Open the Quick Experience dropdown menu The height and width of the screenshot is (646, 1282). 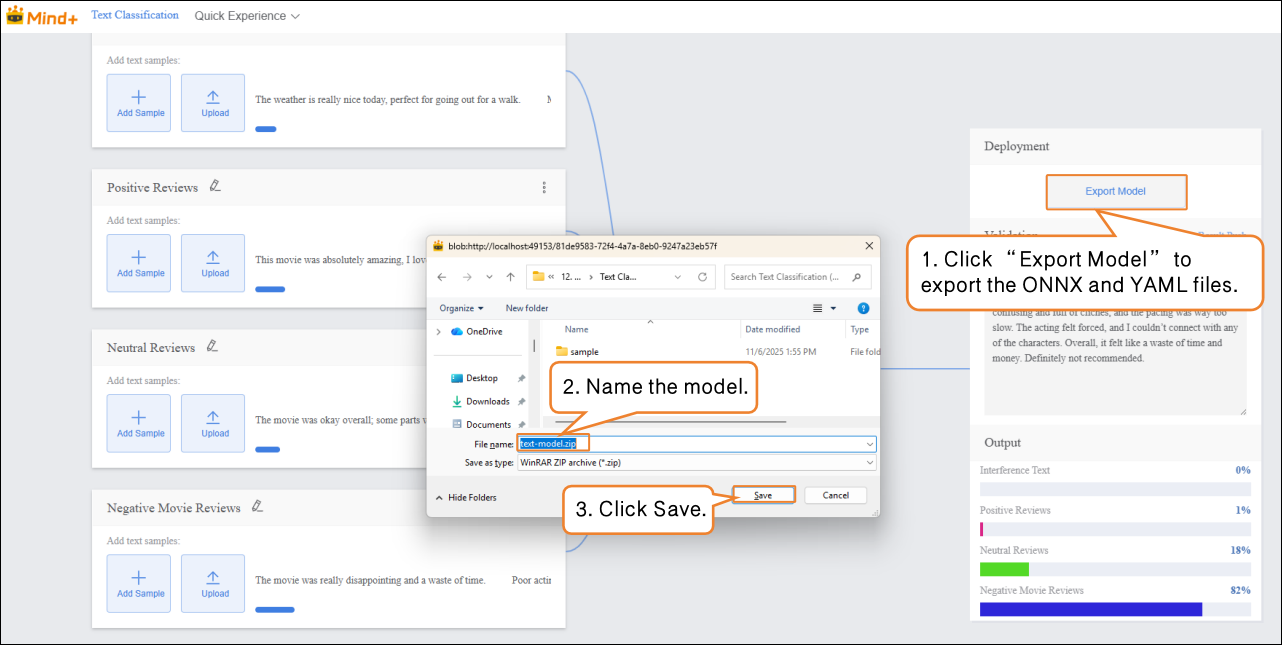[x=246, y=16]
